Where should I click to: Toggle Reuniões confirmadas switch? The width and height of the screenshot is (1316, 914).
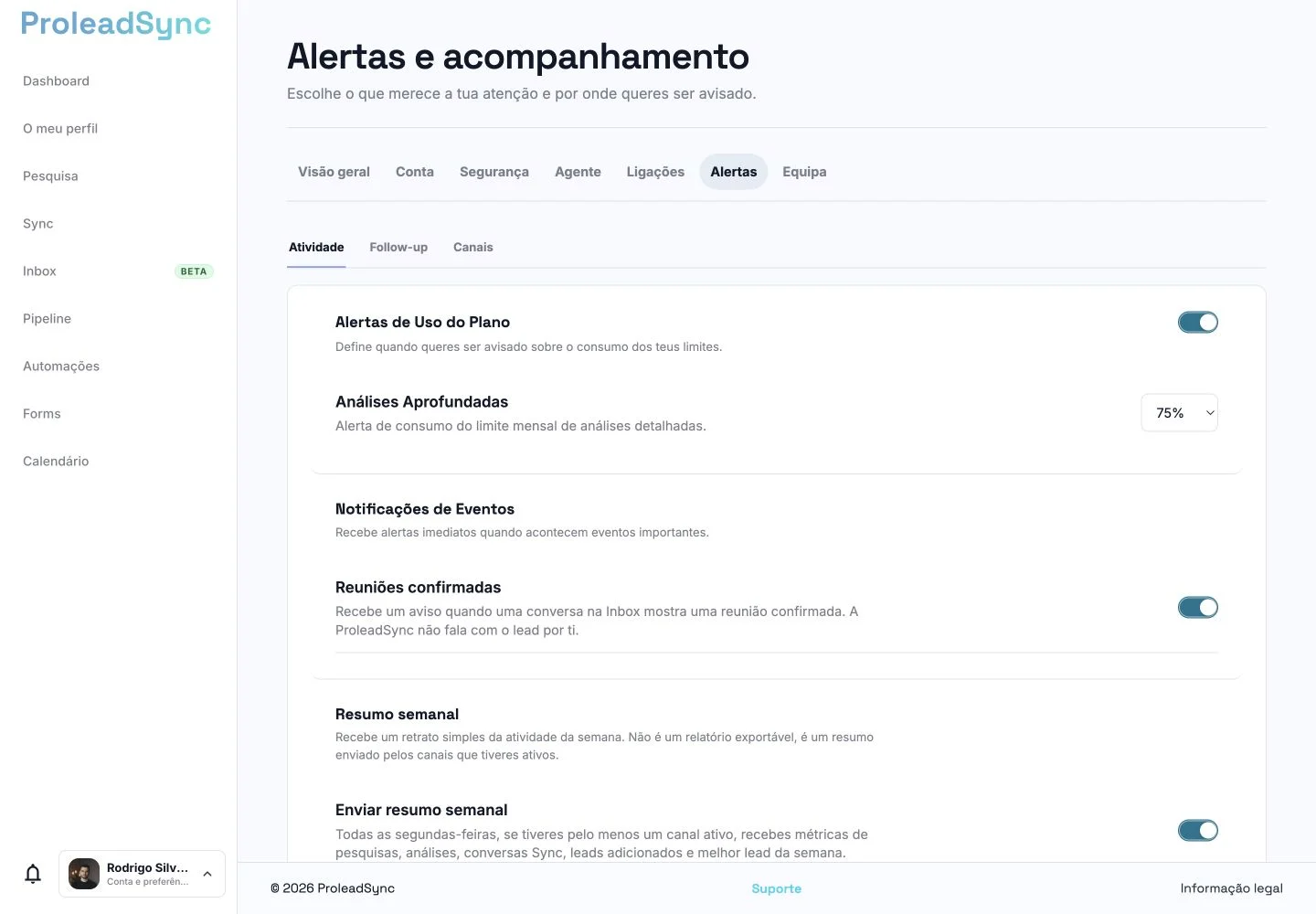(x=1197, y=607)
